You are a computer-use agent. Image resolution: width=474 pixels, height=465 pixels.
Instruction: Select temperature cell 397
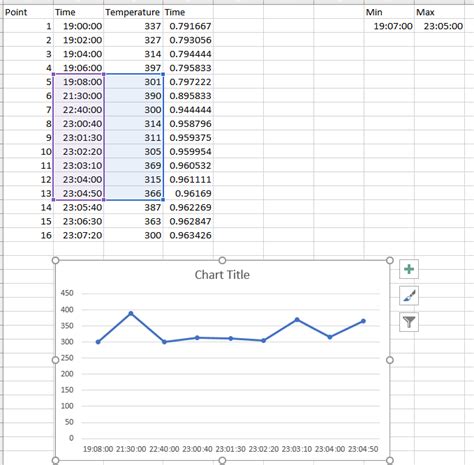tap(133, 68)
